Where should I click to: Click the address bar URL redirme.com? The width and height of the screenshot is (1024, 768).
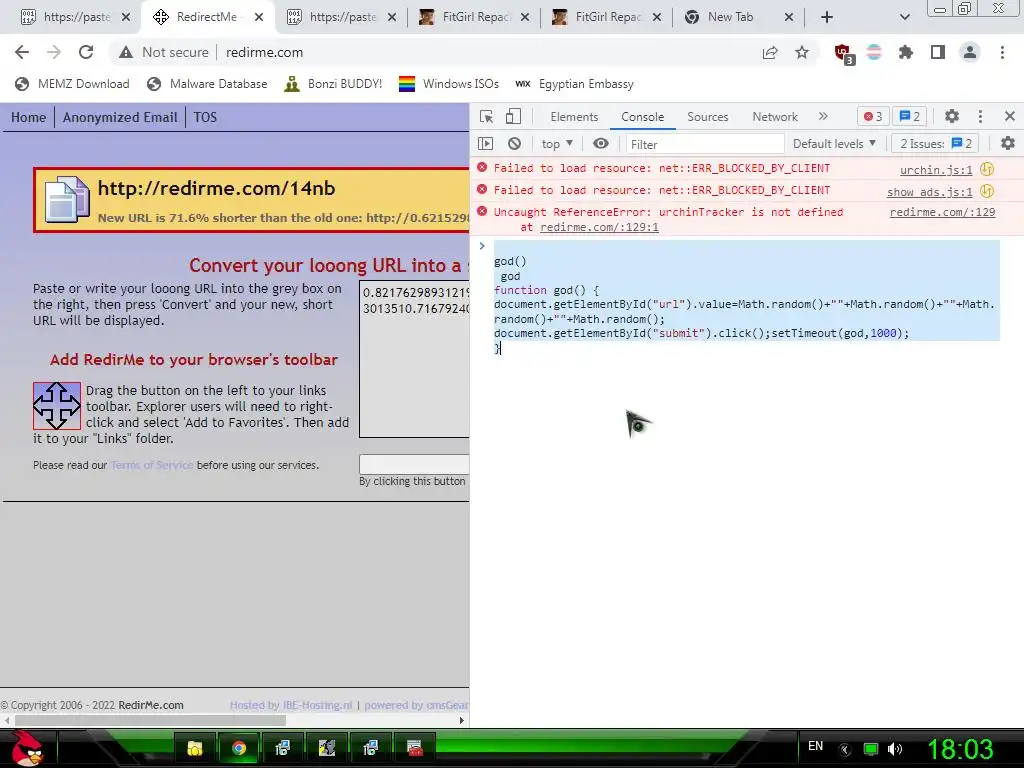click(264, 52)
